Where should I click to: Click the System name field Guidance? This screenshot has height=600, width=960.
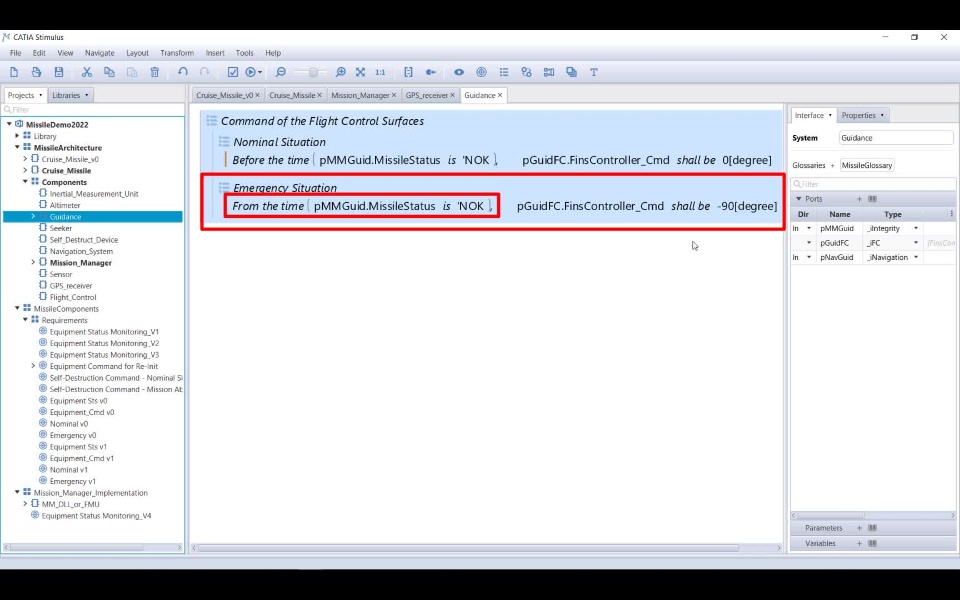pos(896,138)
